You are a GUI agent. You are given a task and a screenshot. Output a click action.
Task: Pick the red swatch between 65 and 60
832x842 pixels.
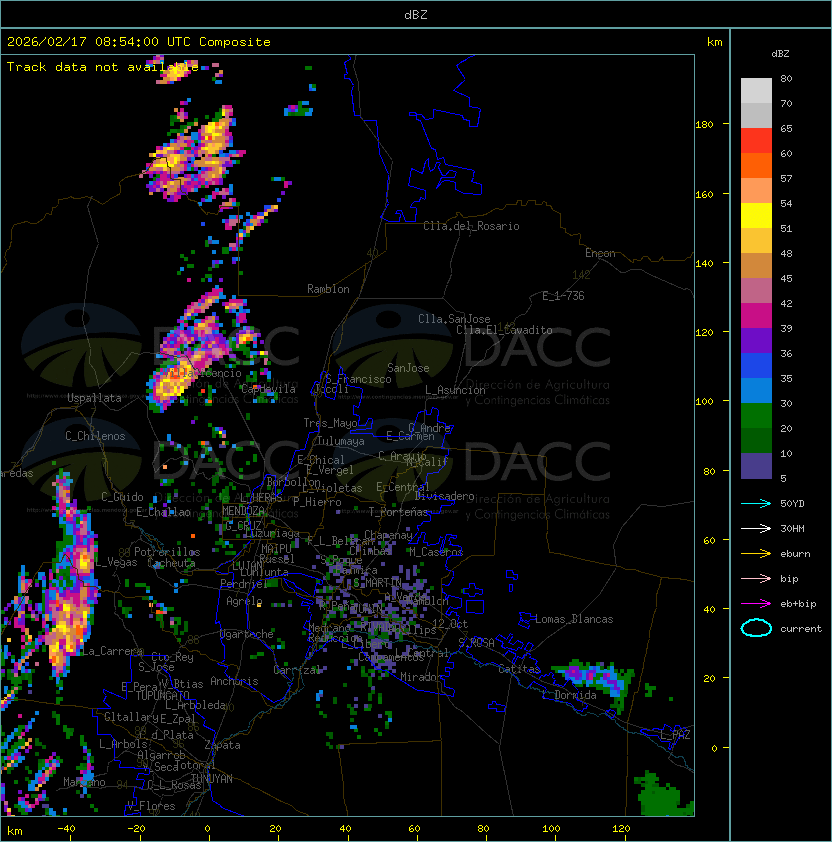[x=756, y=141]
